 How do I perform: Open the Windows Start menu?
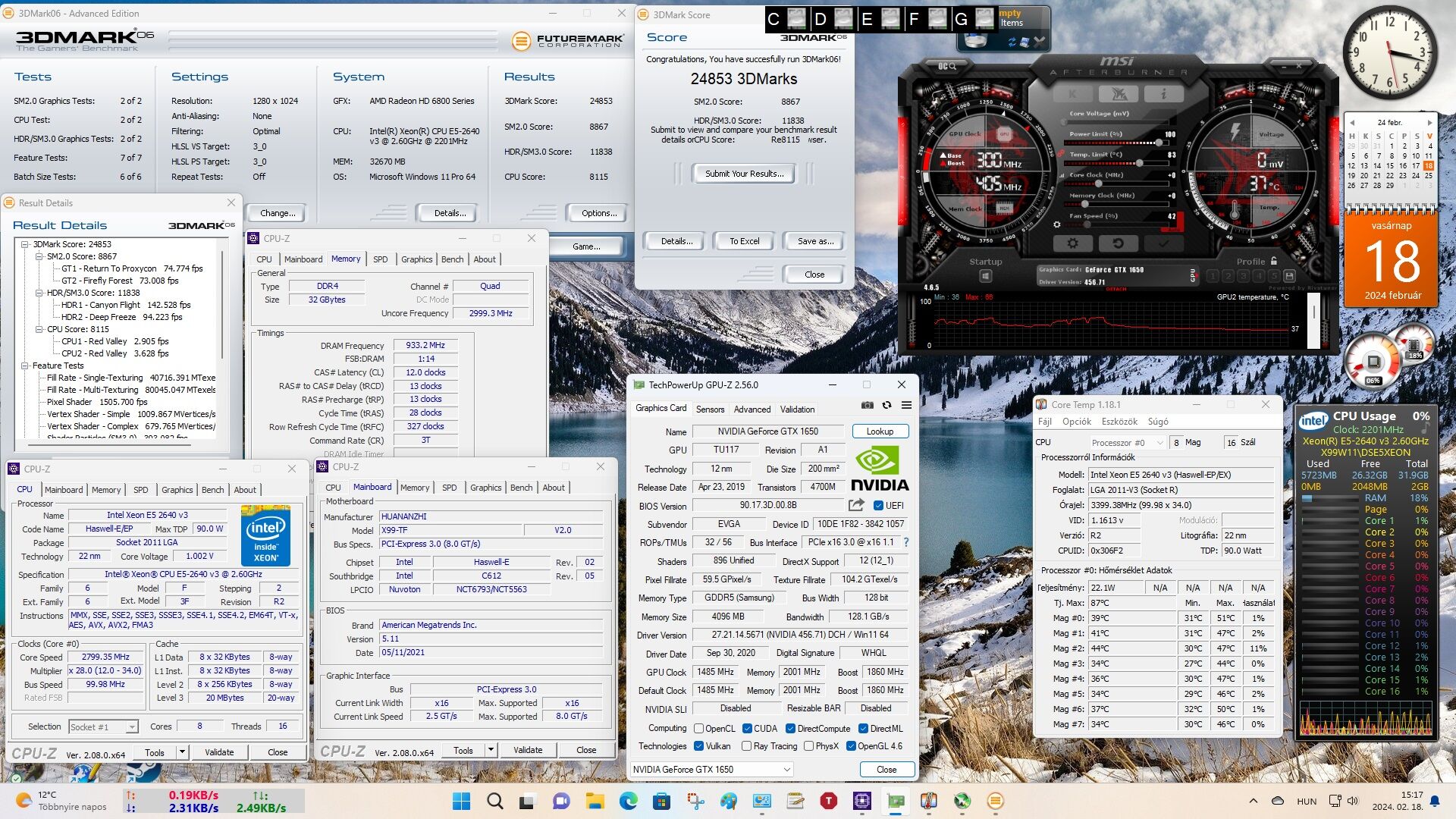tap(461, 801)
